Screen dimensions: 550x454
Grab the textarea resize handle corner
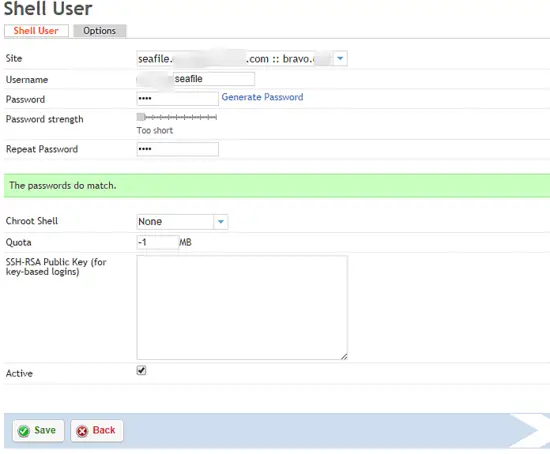click(344, 356)
